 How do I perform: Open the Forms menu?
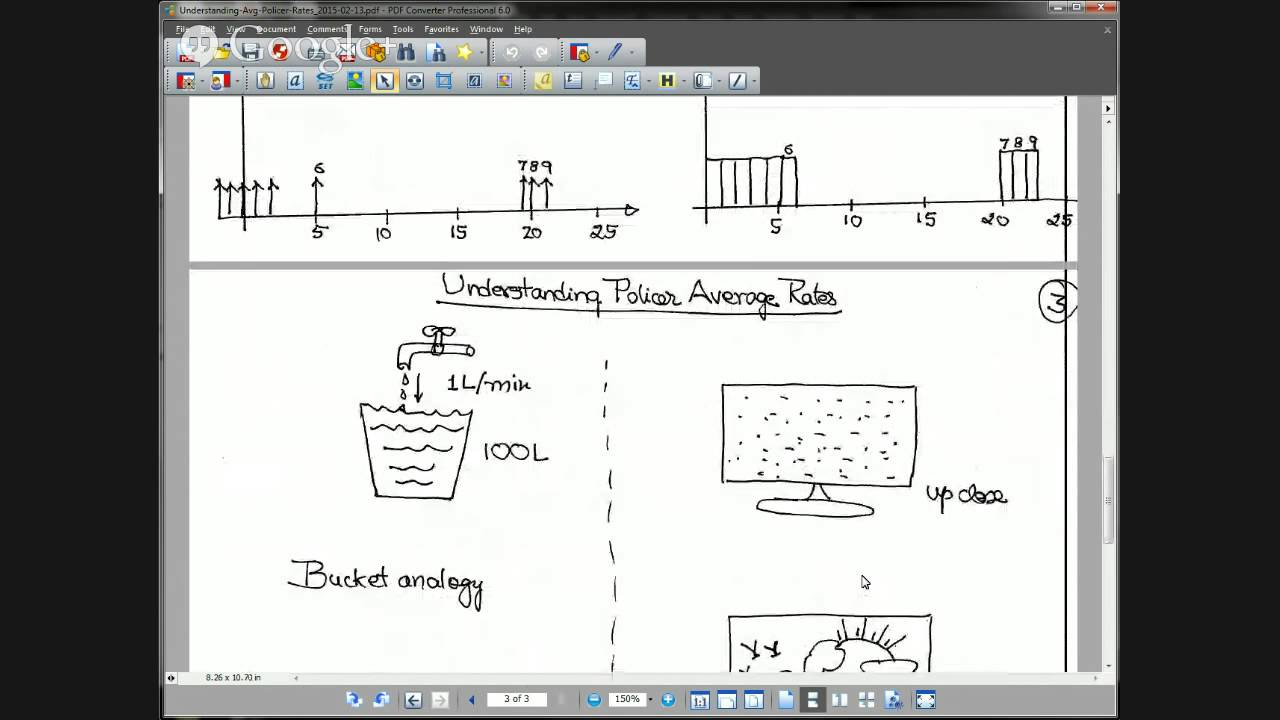tap(370, 29)
